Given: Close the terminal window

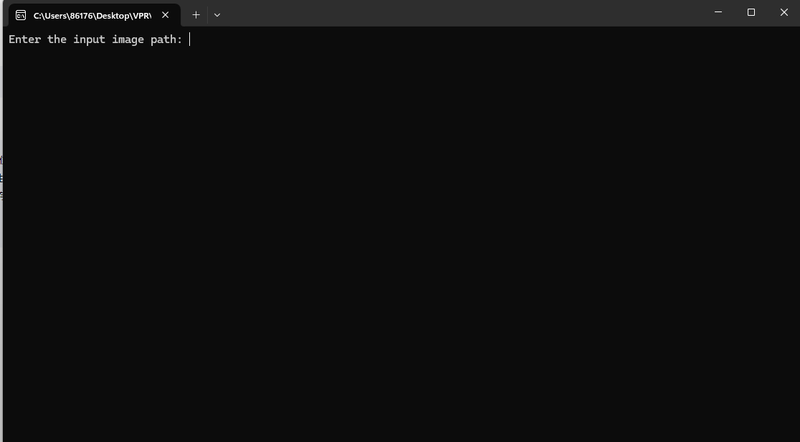Looking at the screenshot, I should 784,12.
